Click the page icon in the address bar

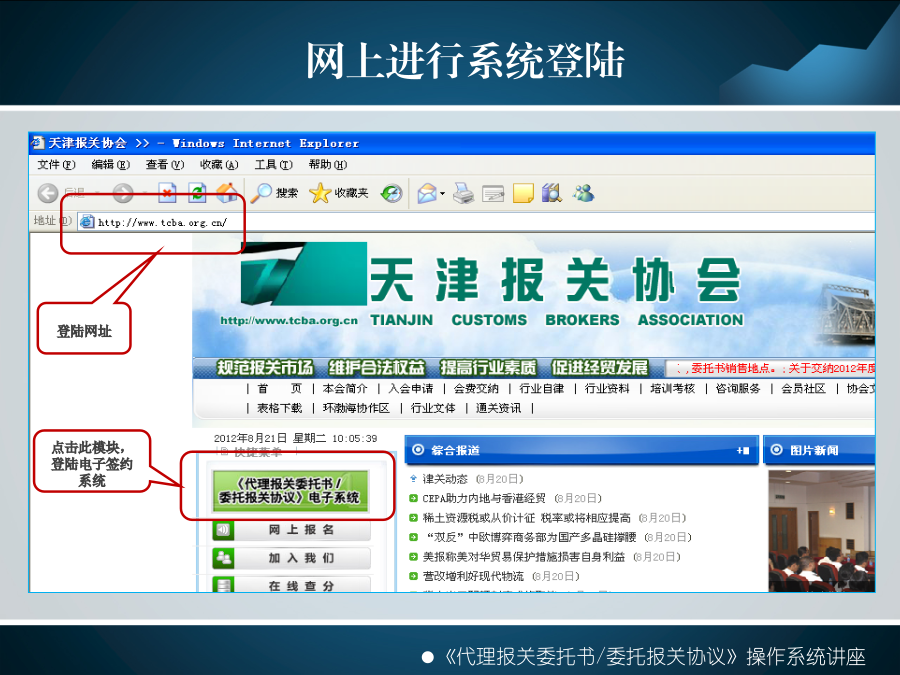[87, 222]
